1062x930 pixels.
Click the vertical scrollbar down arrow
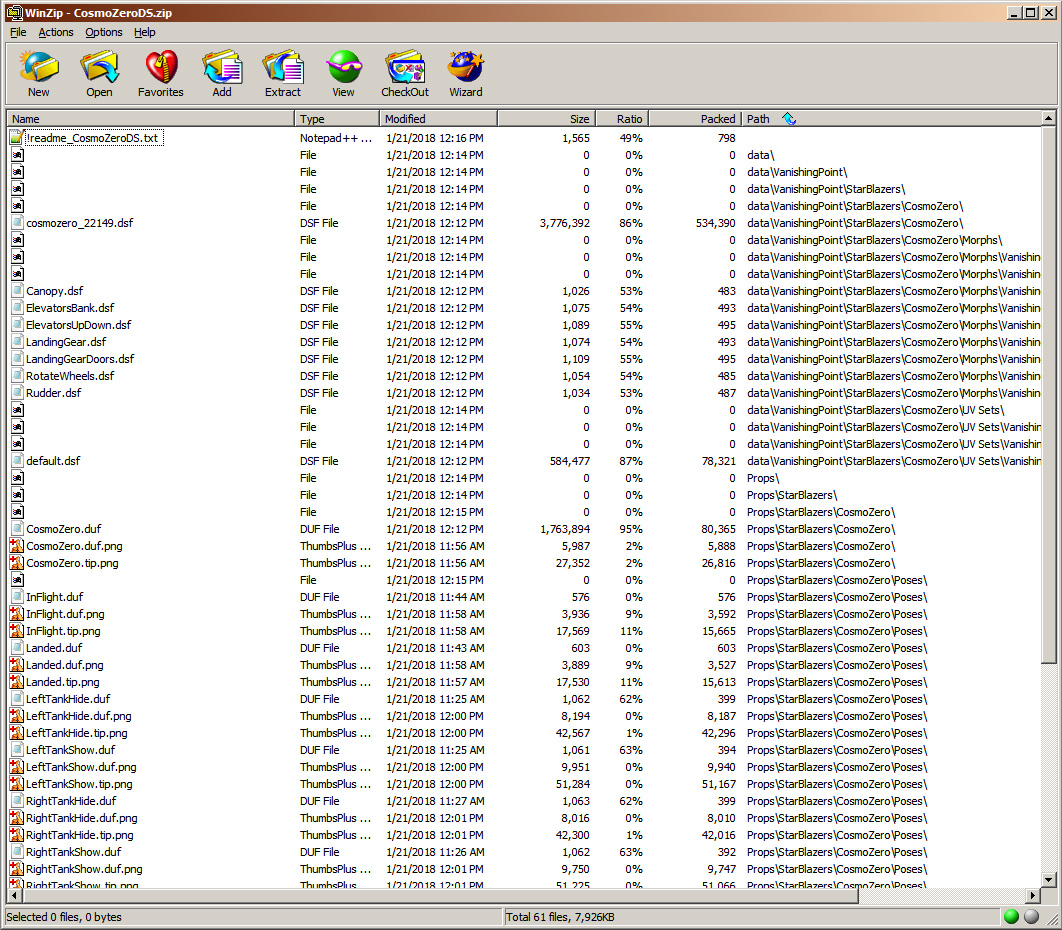1048,880
